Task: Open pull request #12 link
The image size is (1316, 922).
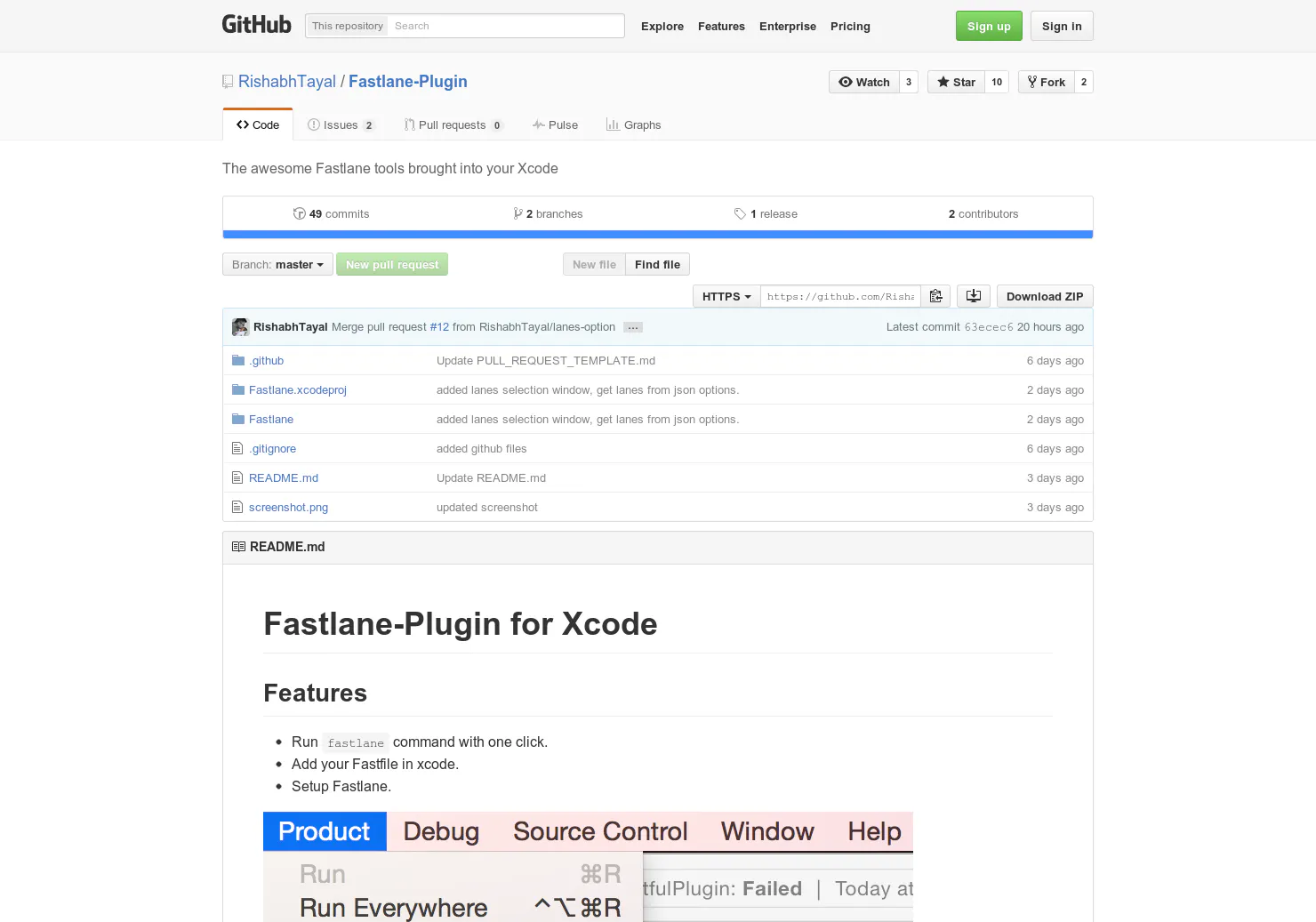Action: (439, 327)
